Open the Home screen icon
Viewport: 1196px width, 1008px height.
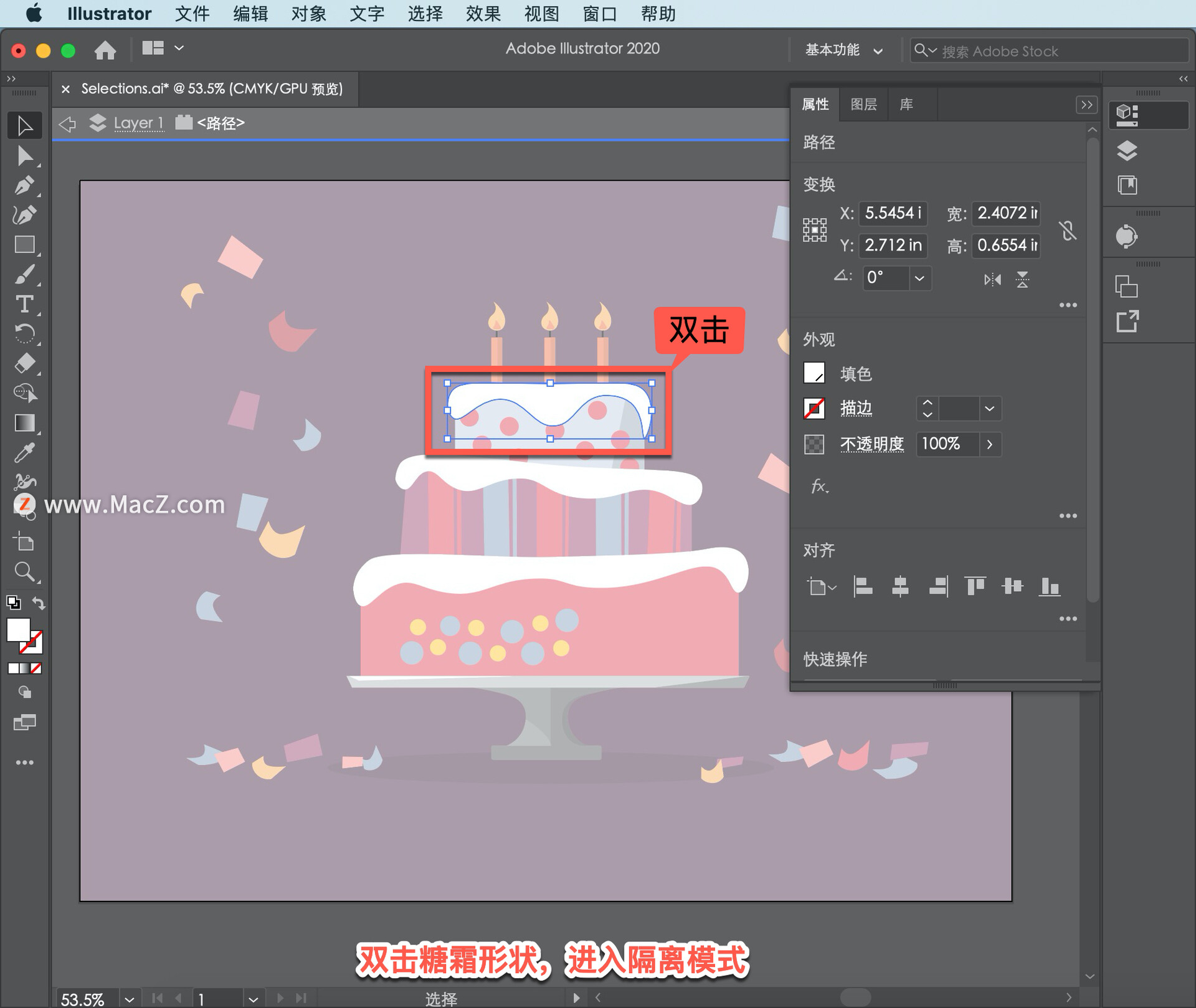(x=105, y=49)
